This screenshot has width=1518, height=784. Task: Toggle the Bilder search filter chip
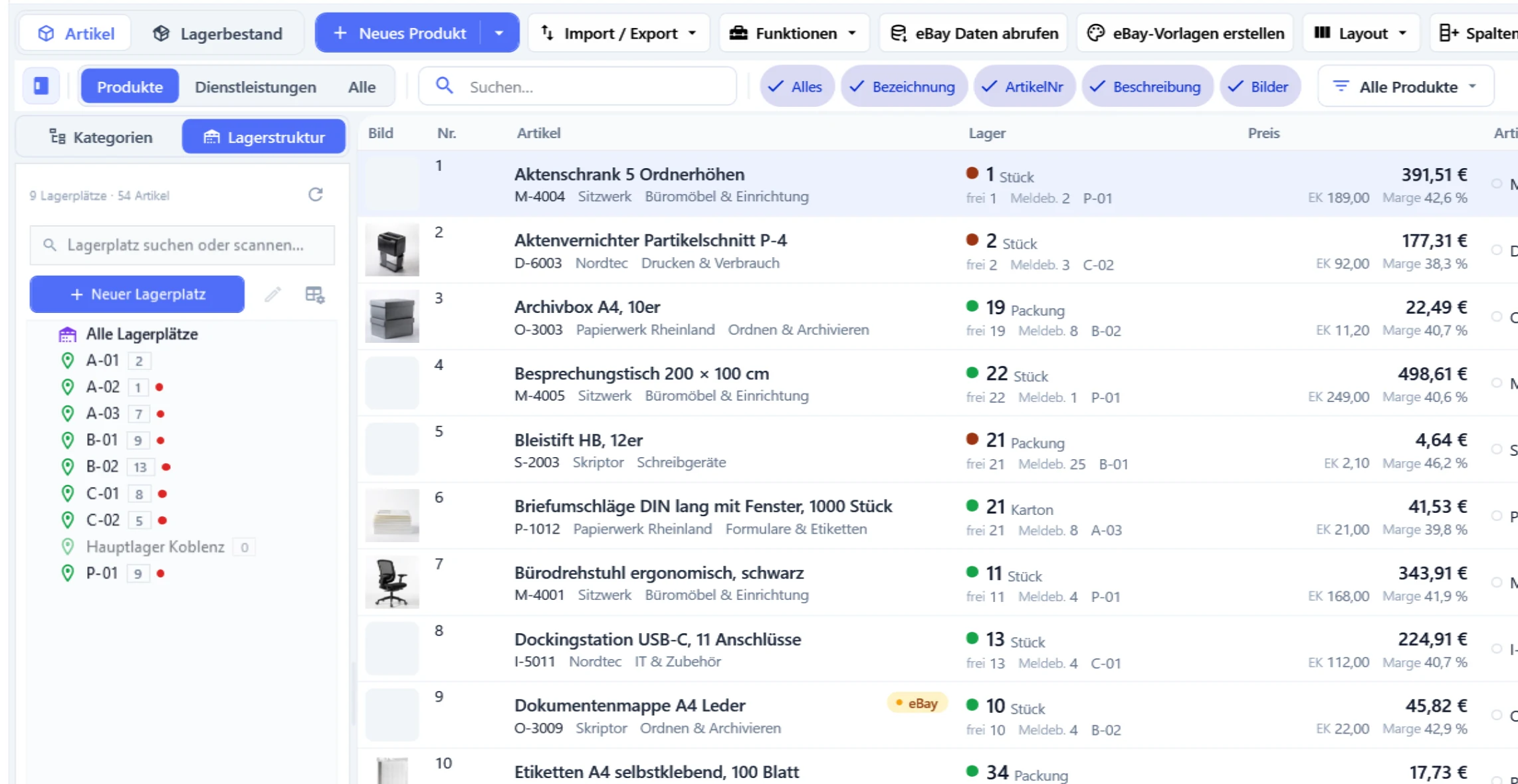(x=1260, y=86)
